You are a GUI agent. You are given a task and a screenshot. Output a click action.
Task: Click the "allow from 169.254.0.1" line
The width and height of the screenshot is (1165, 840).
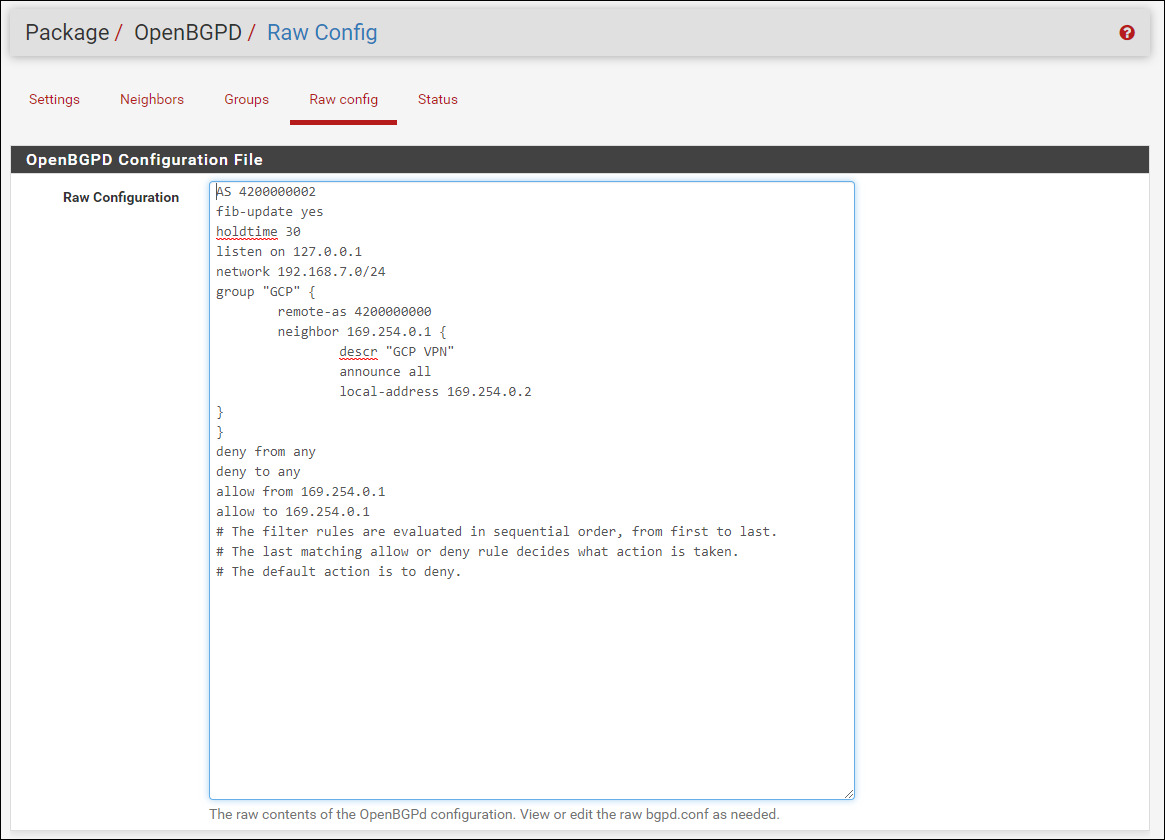click(301, 492)
